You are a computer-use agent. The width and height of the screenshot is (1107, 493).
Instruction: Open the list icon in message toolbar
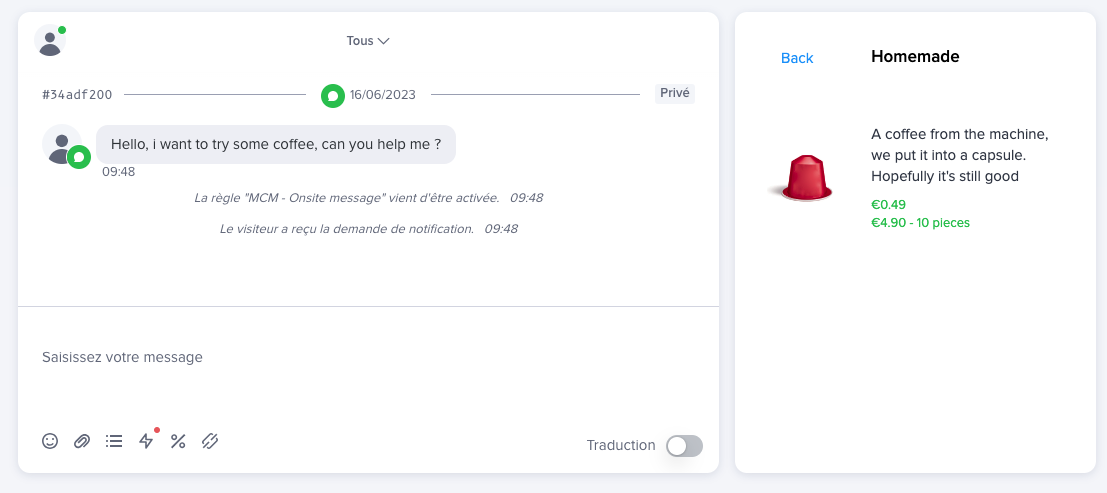point(114,441)
